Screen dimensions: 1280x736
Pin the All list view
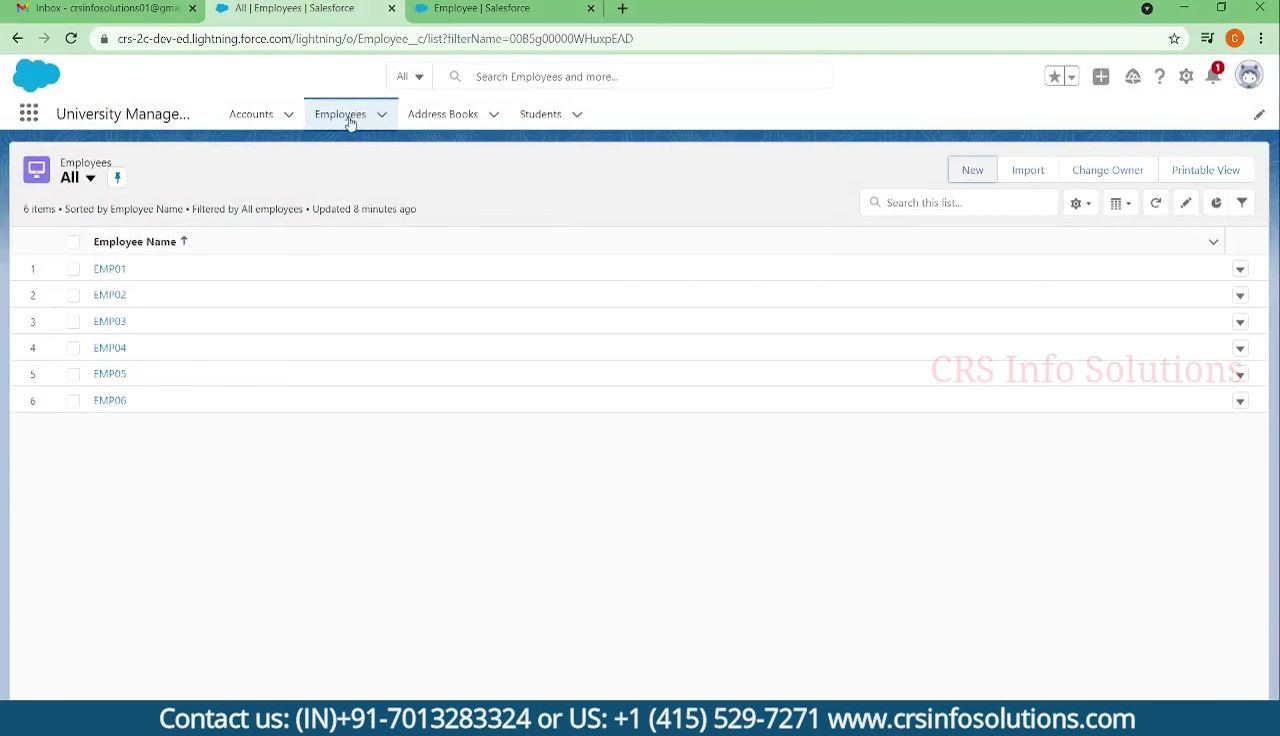pyautogui.click(x=117, y=178)
